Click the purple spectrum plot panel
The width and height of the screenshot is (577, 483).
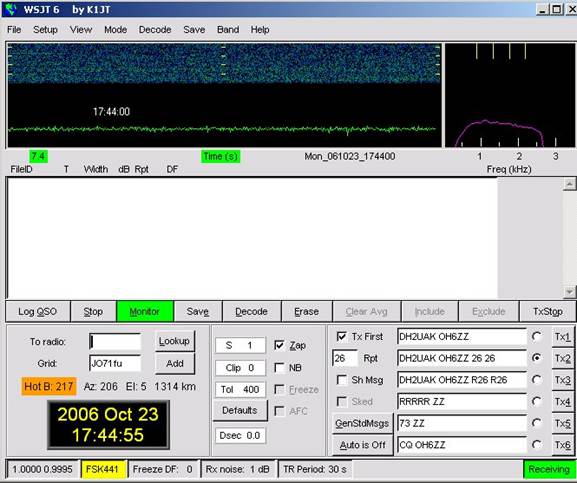click(510, 95)
